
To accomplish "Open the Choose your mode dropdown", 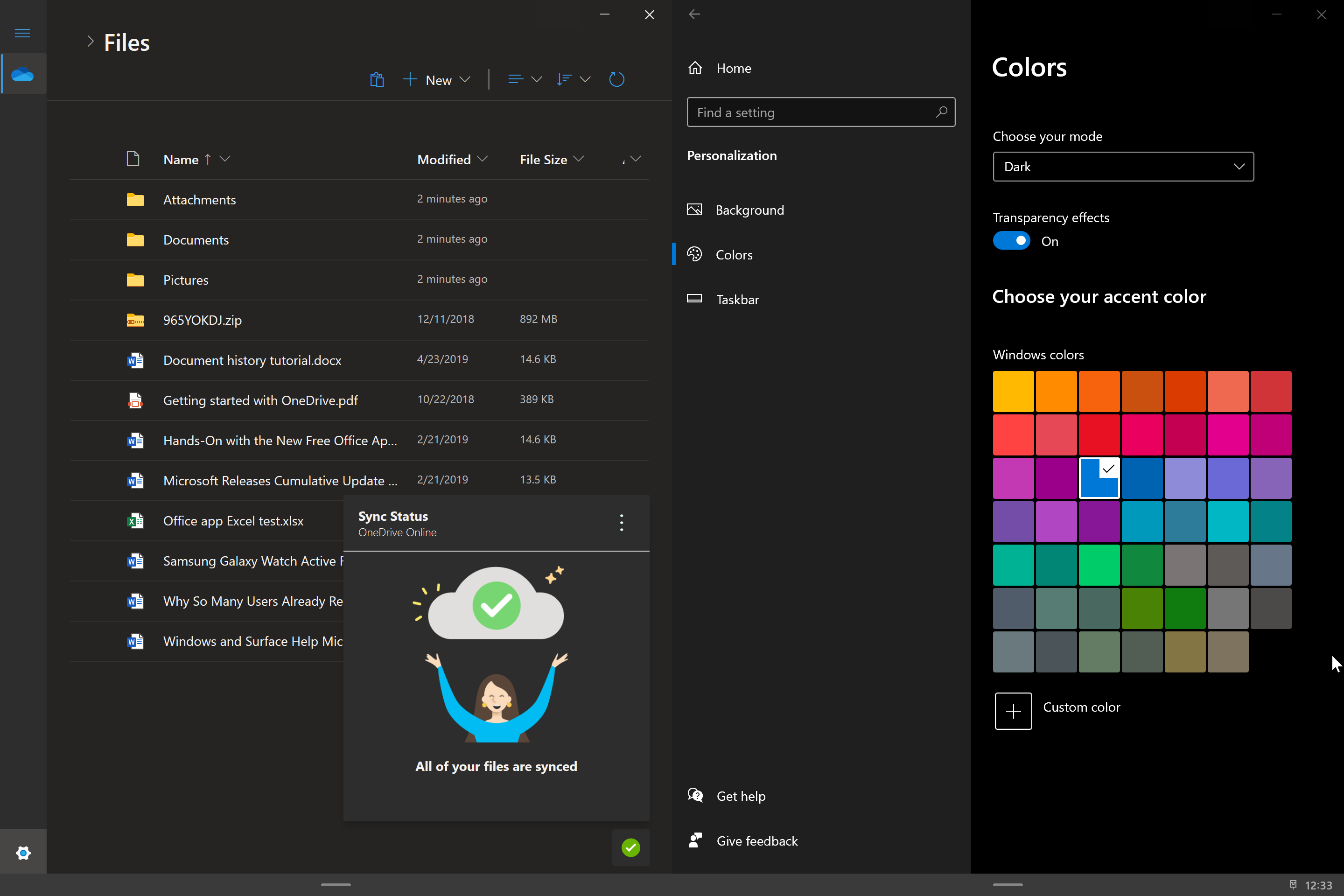I will [1122, 166].
